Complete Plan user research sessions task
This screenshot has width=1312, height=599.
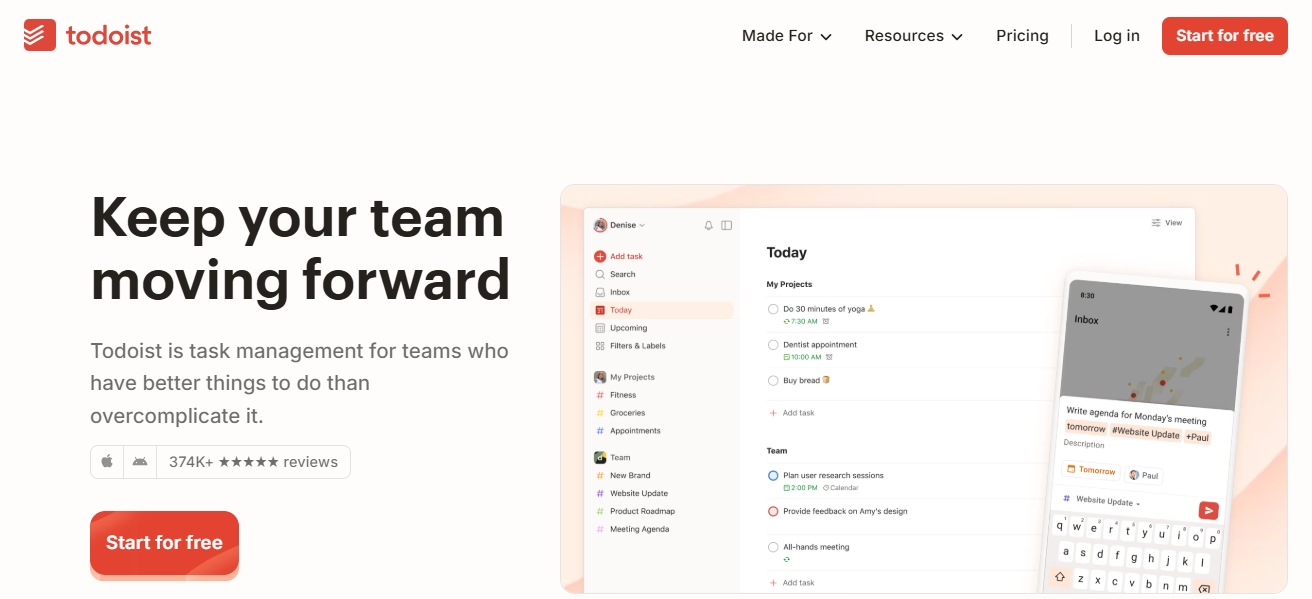click(x=773, y=476)
